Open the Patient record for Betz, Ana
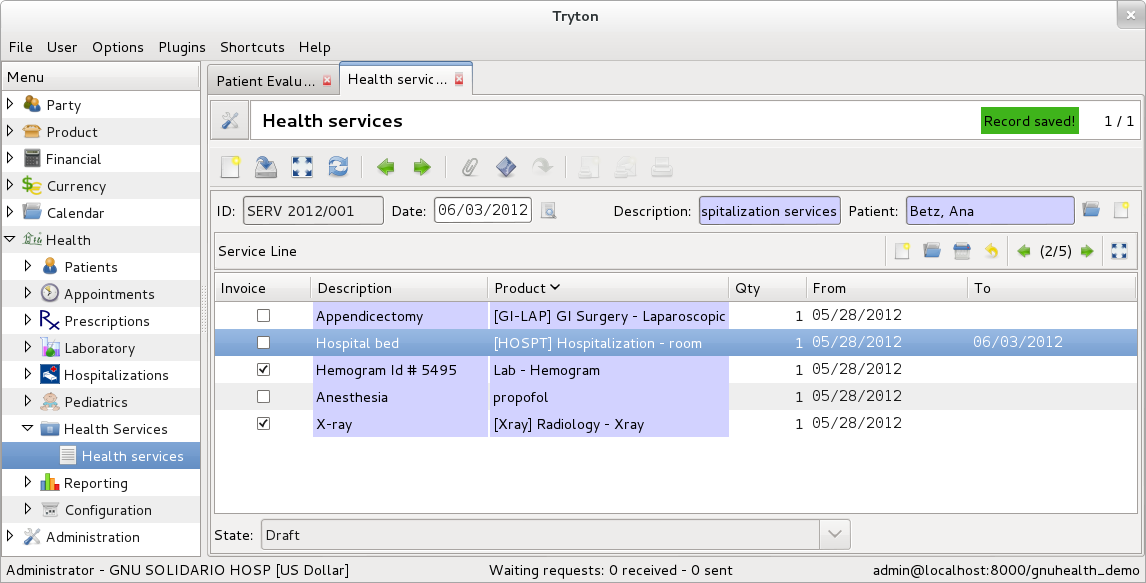Image resolution: width=1146 pixels, height=583 pixels. 1093,210
